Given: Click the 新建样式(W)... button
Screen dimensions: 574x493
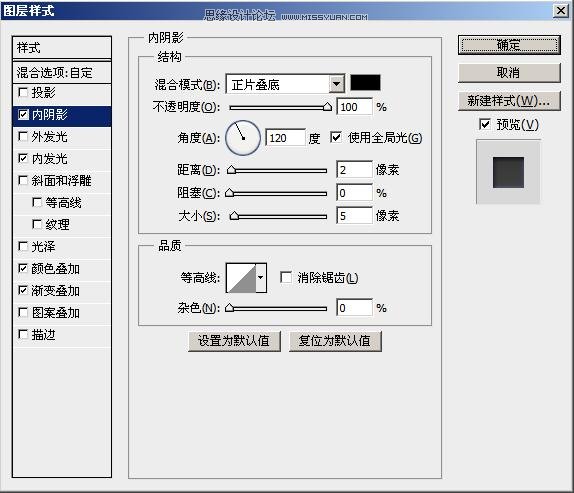Looking at the screenshot, I should point(509,101).
